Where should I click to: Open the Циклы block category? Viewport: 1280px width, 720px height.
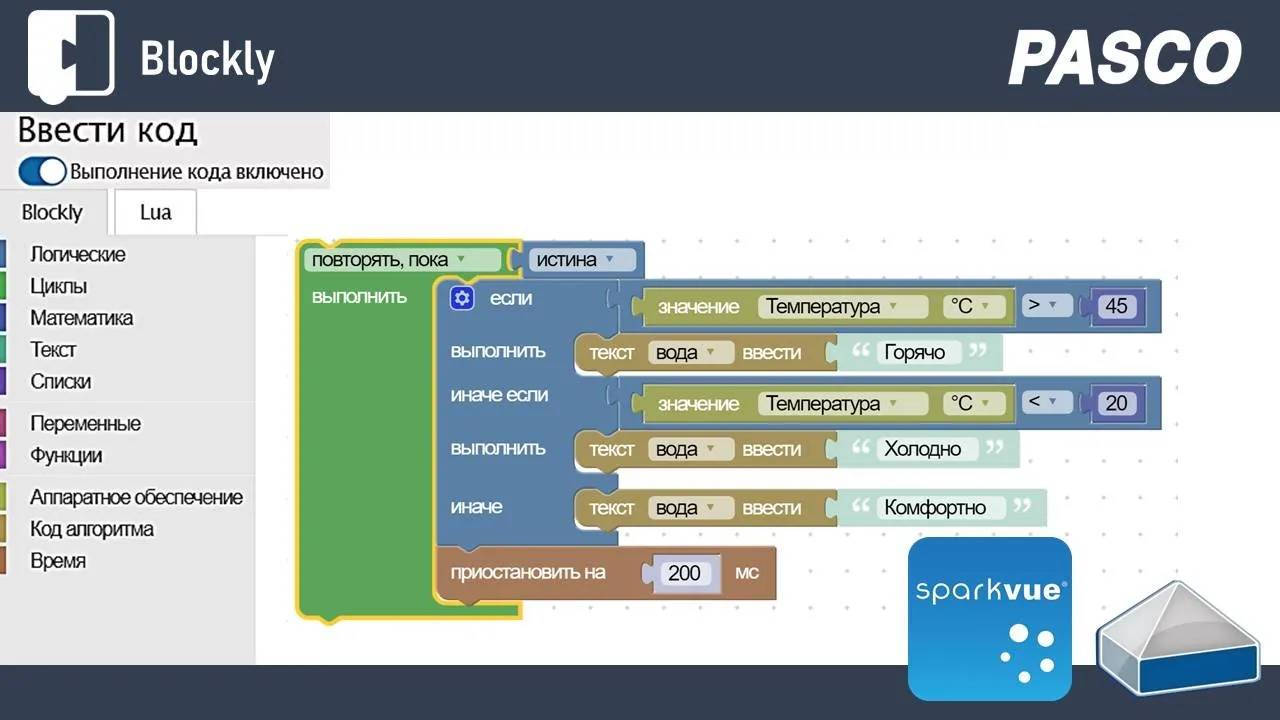coord(58,286)
